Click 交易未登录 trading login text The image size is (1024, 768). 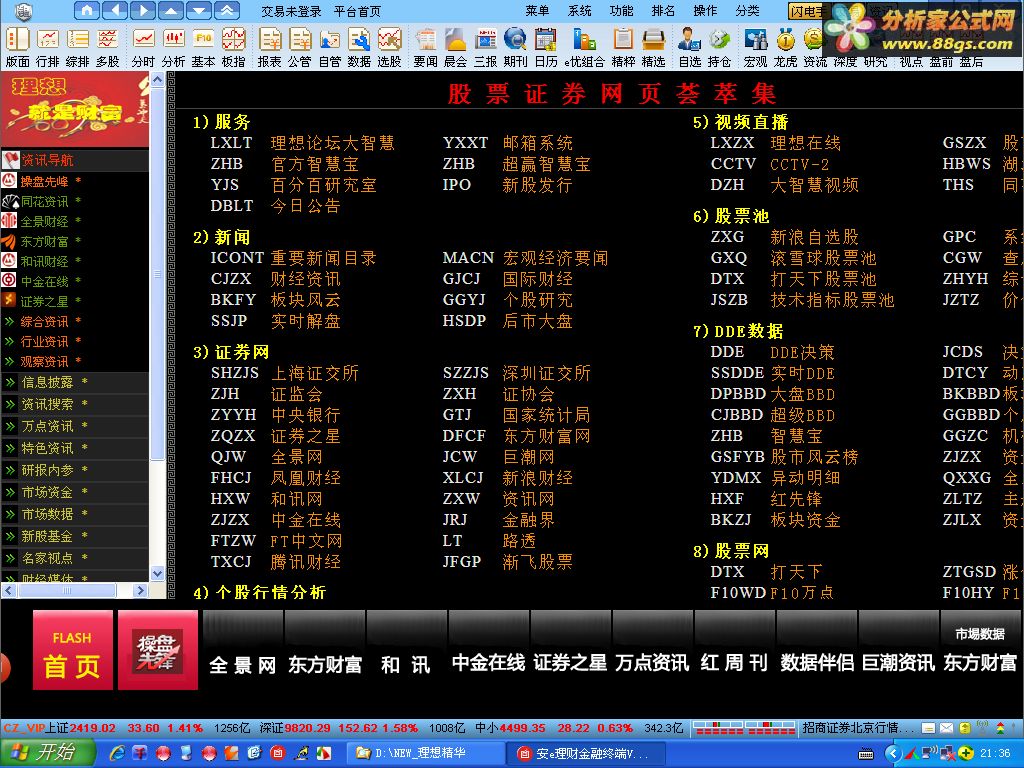(x=291, y=11)
